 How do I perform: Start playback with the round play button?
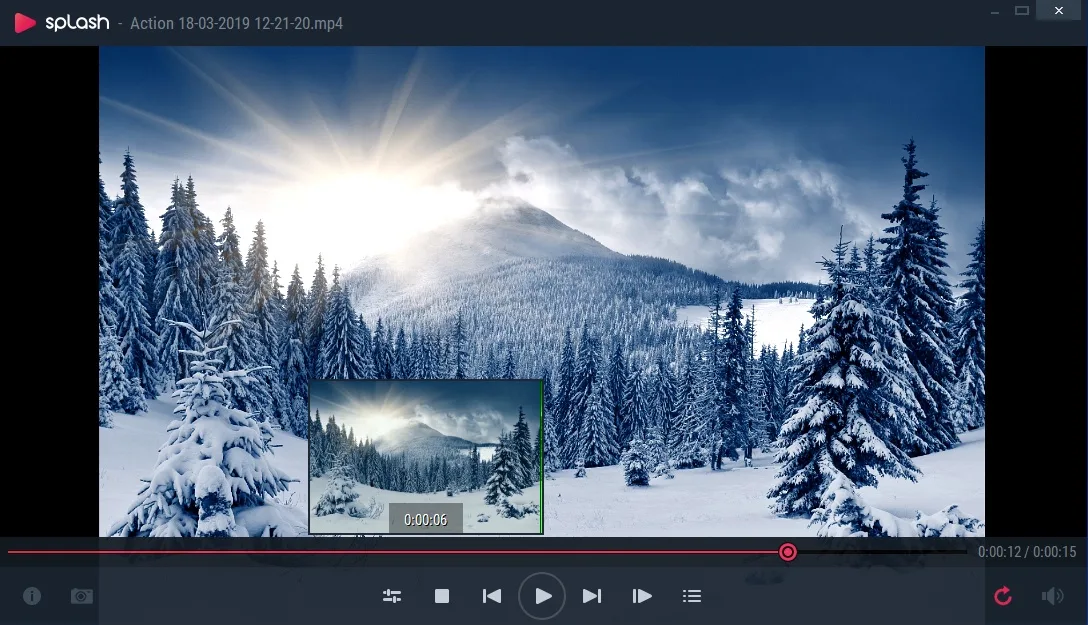[x=542, y=596]
